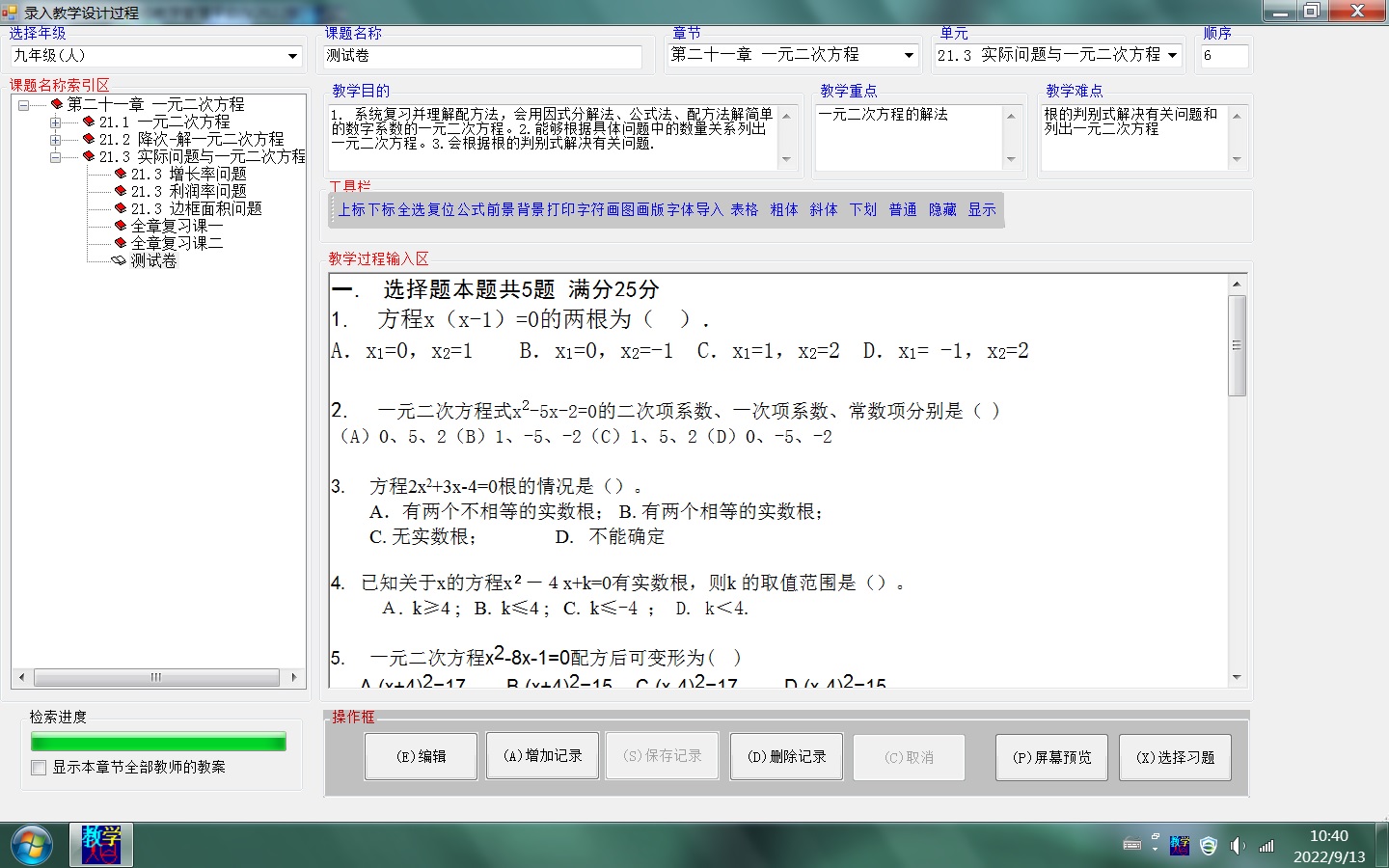1389x868 pixels.
Task: Select 21.3 增长率问题 in the tree
Action: 189,175
